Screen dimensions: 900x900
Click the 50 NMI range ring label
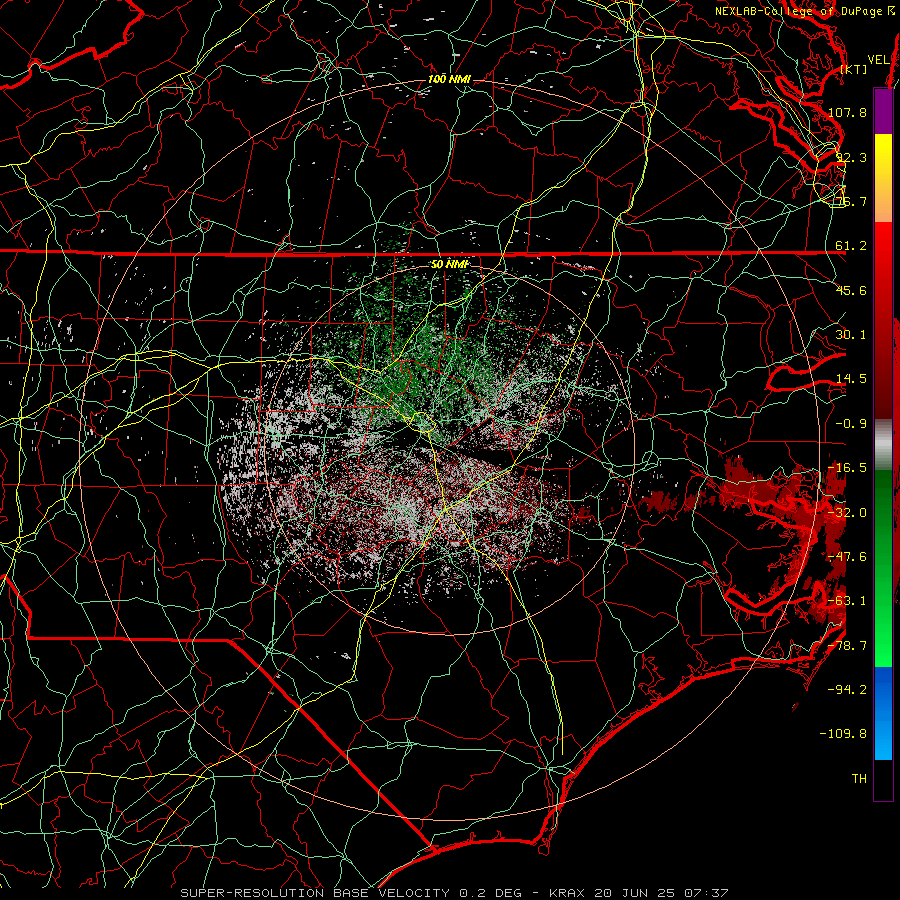pyautogui.click(x=449, y=264)
